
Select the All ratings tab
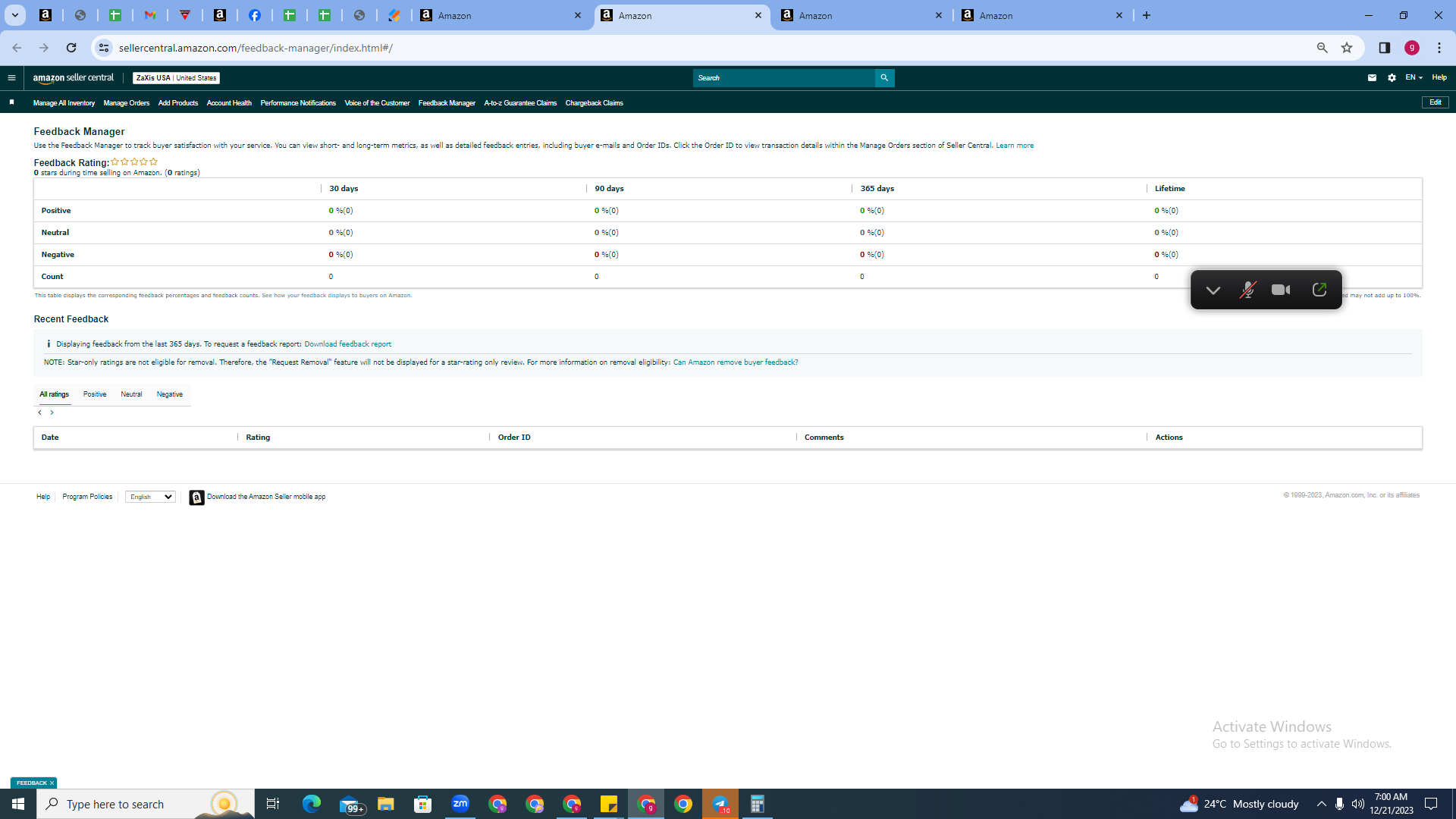55,394
